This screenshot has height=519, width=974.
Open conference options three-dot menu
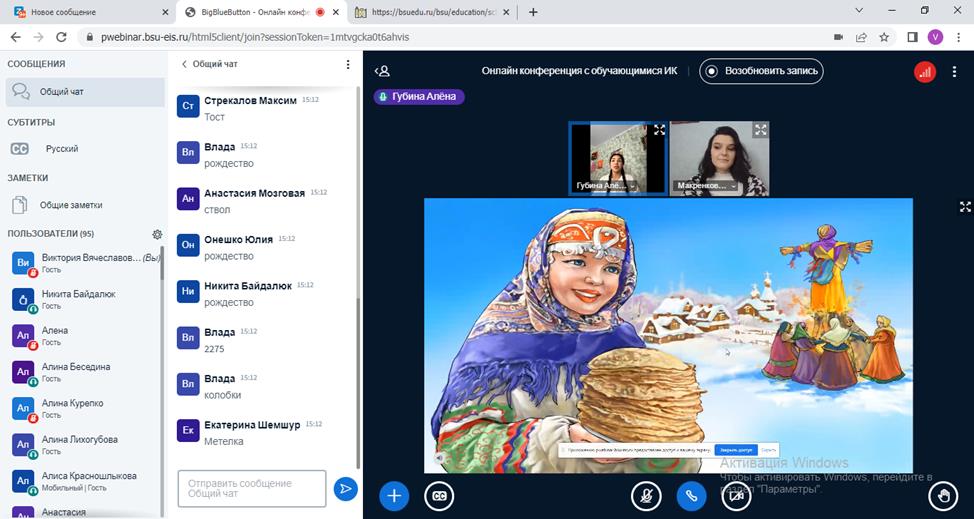[x=954, y=71]
